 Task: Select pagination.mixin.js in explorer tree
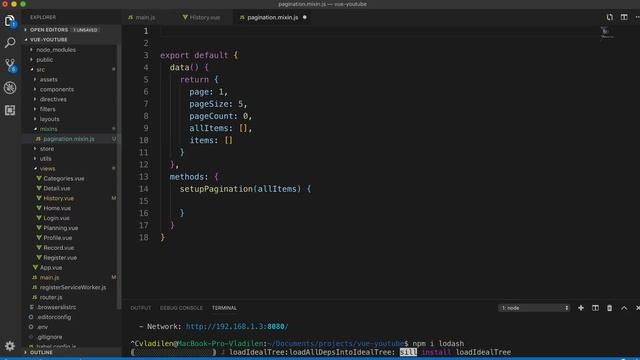69,139
